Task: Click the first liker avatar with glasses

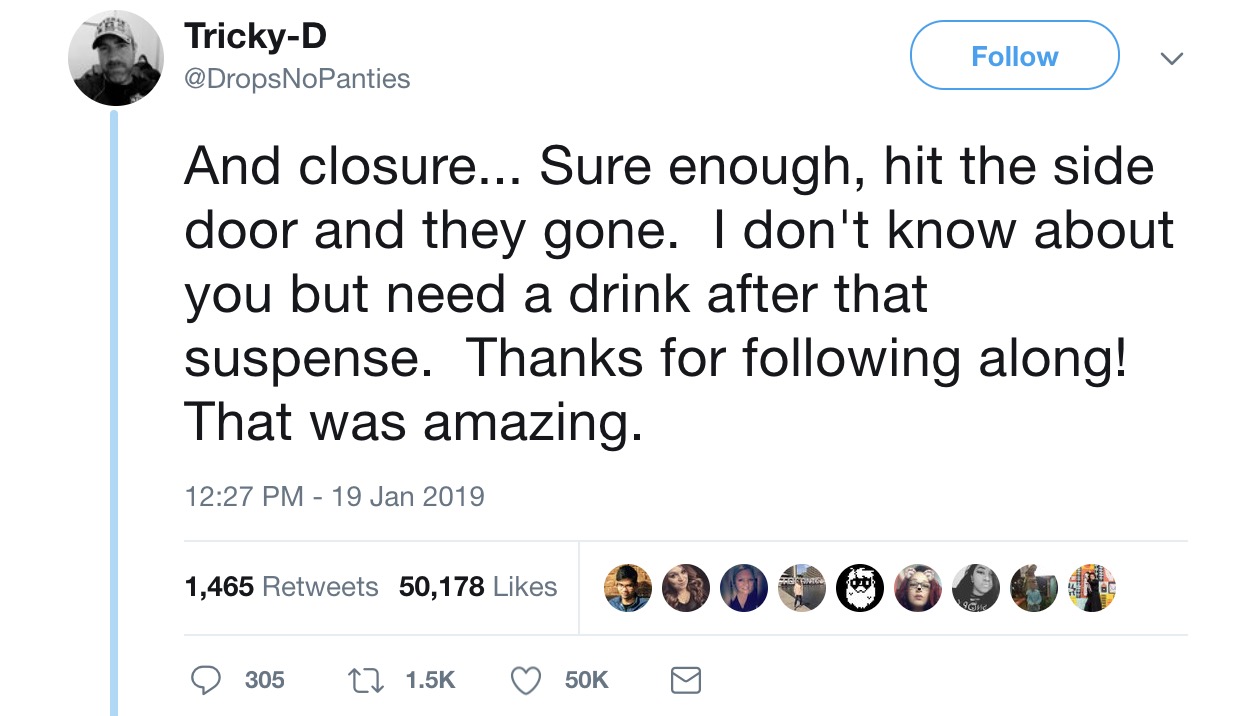Action: point(629,587)
